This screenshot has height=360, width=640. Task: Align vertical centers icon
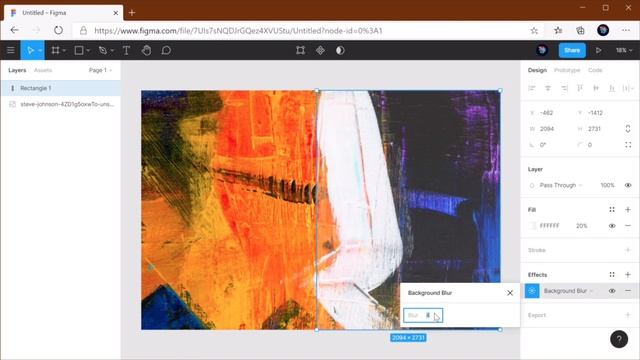pos(596,88)
